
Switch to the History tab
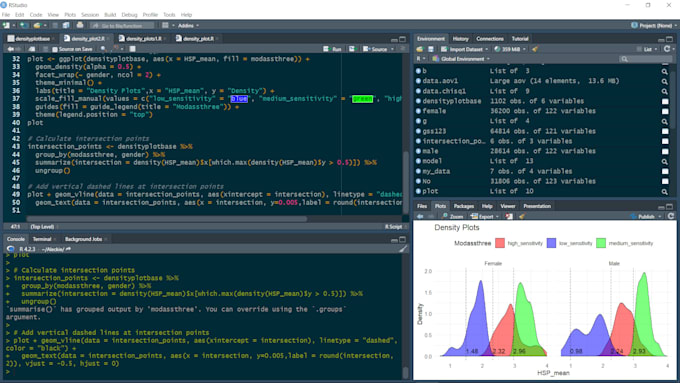coord(461,39)
